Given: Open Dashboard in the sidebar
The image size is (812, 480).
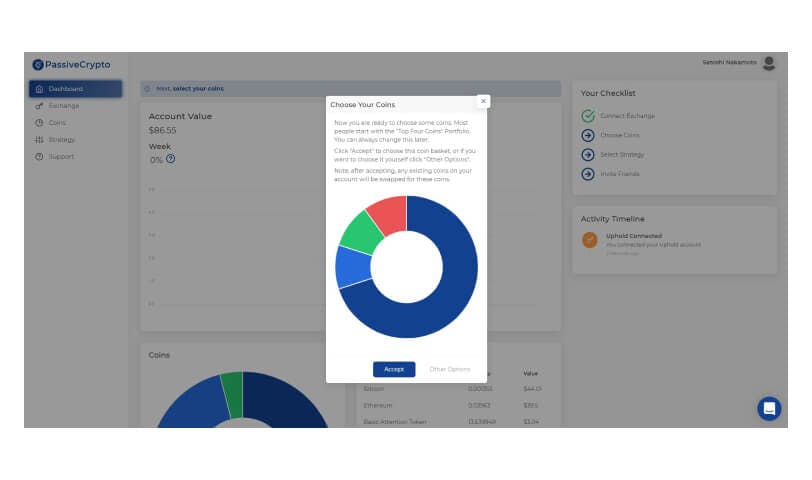Looking at the screenshot, I should click(x=76, y=89).
